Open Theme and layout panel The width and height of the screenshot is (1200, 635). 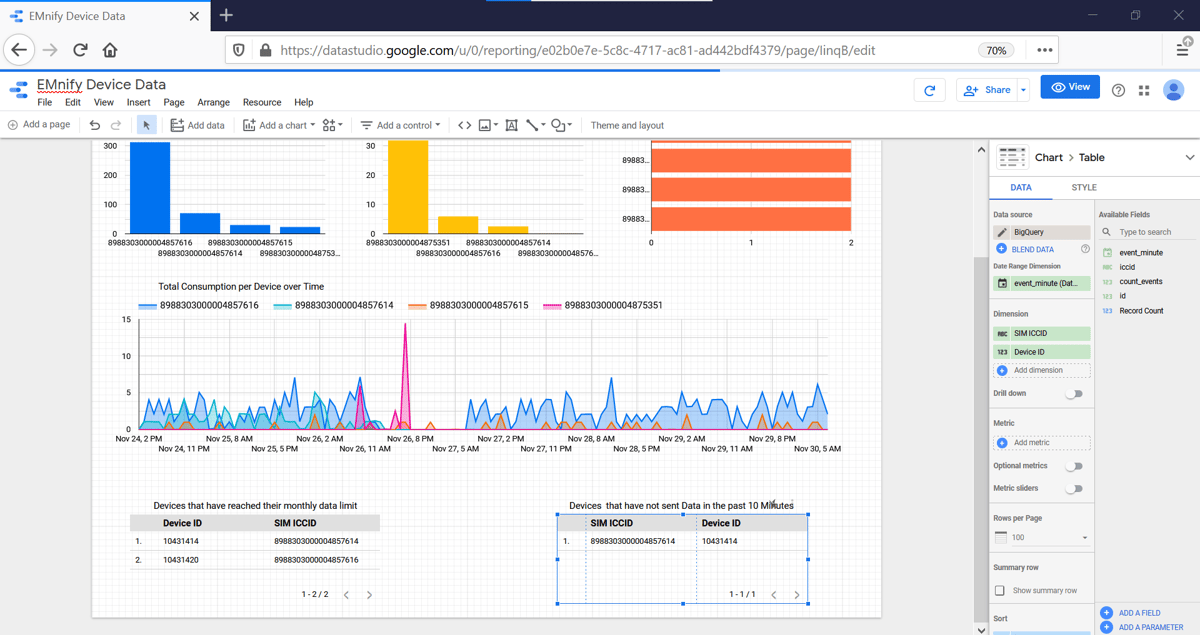coord(627,125)
